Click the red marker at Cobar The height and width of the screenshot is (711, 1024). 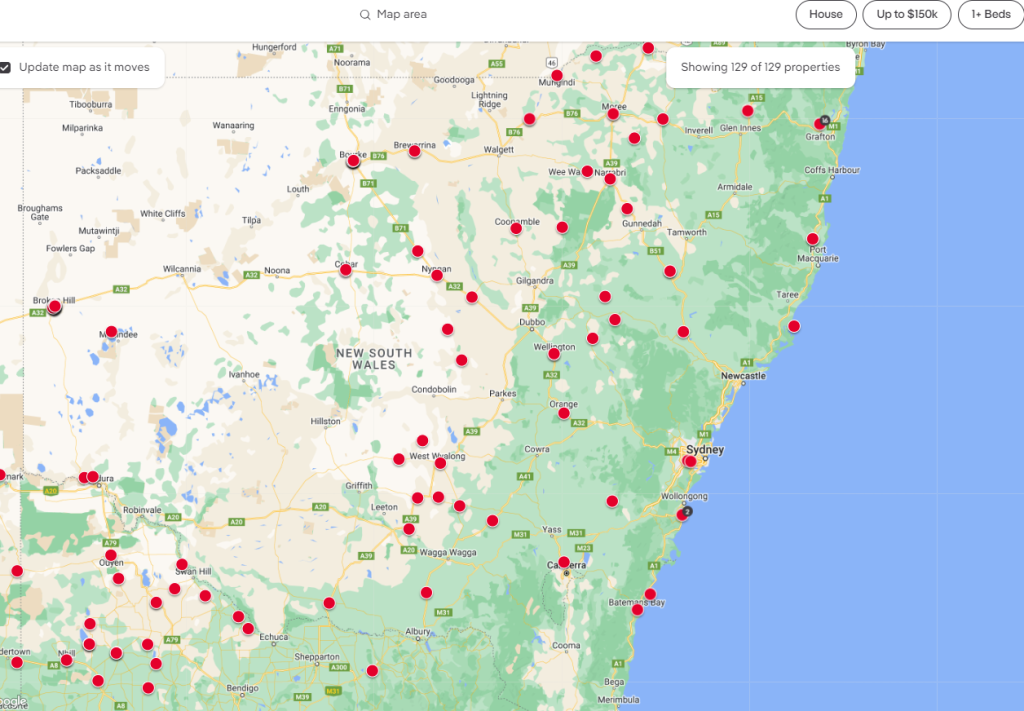[346, 269]
